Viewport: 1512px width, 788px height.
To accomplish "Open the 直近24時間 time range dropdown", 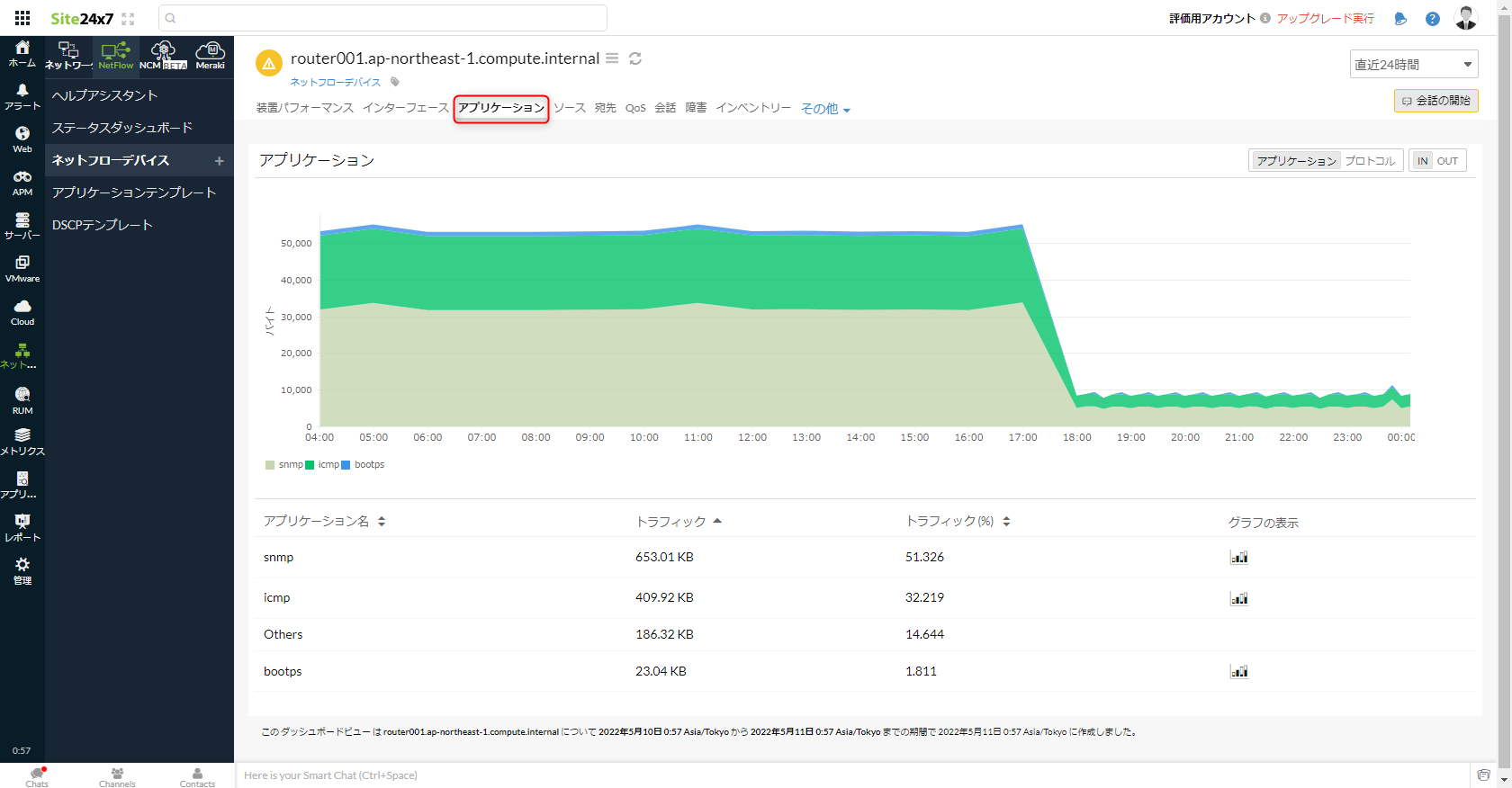I will (1414, 65).
